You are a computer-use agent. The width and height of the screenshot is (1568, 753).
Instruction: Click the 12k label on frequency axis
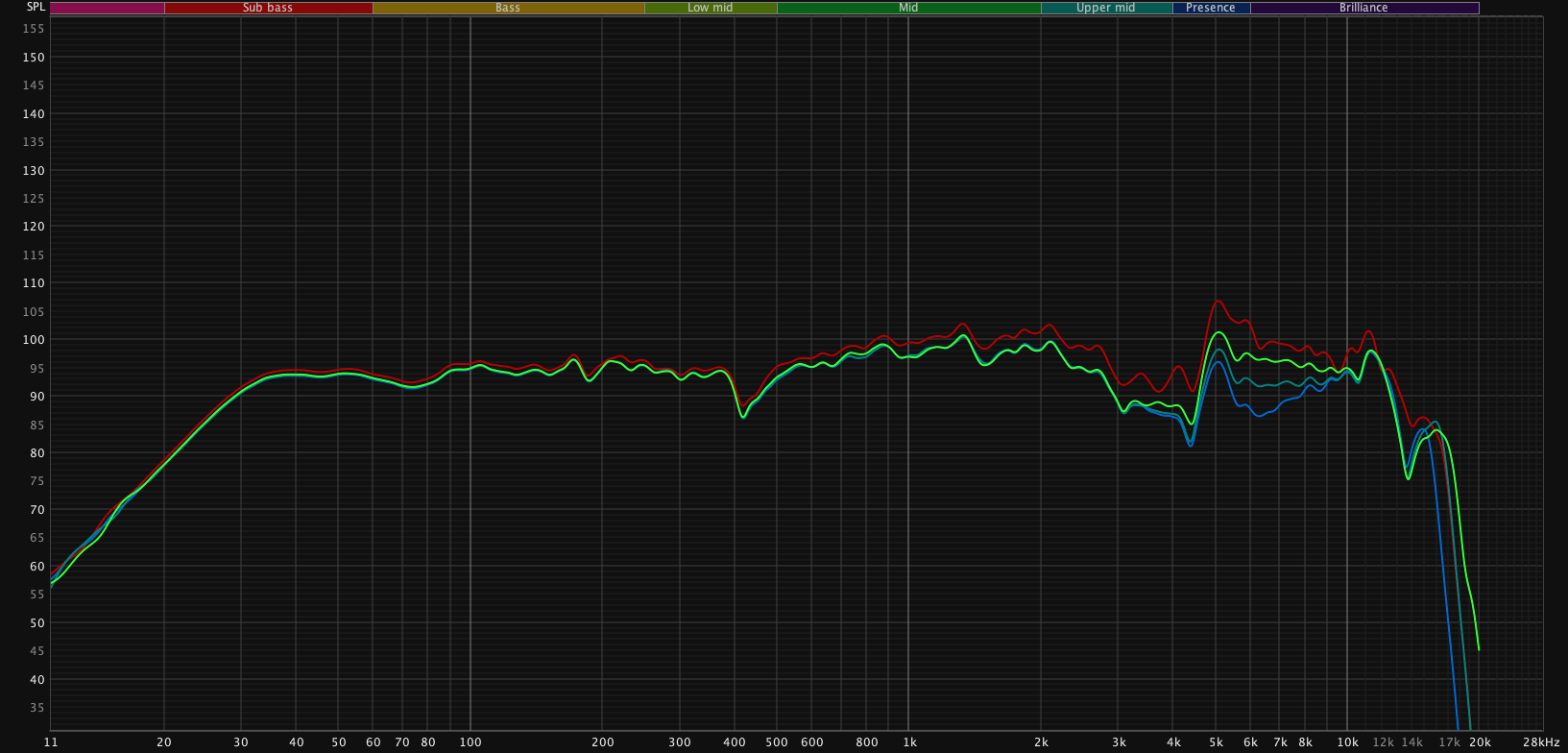click(x=1383, y=742)
